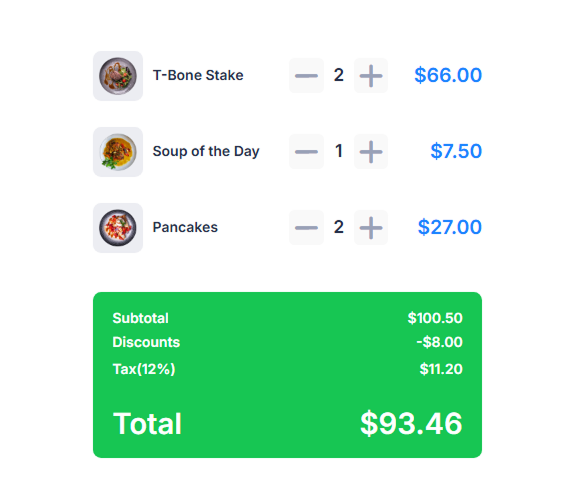Increase T-Bone Stake quantity with plus
570x500 pixels.
pos(371,76)
